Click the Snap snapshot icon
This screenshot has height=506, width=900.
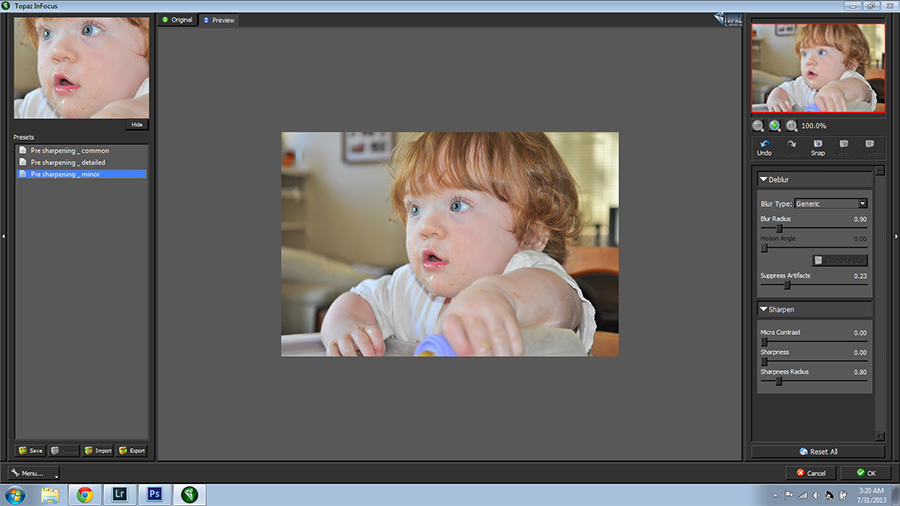point(817,144)
